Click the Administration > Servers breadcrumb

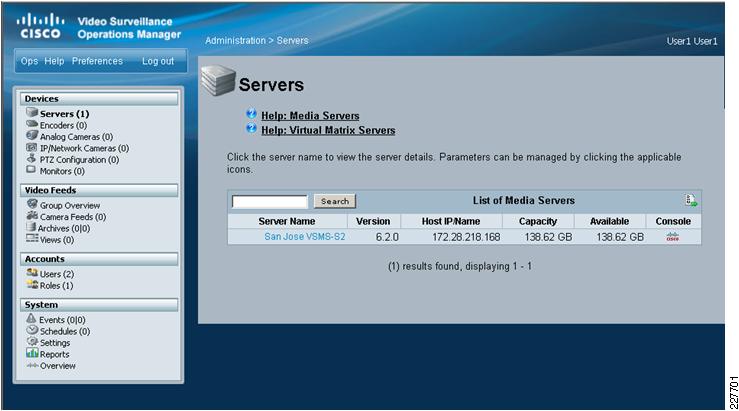(x=256, y=41)
